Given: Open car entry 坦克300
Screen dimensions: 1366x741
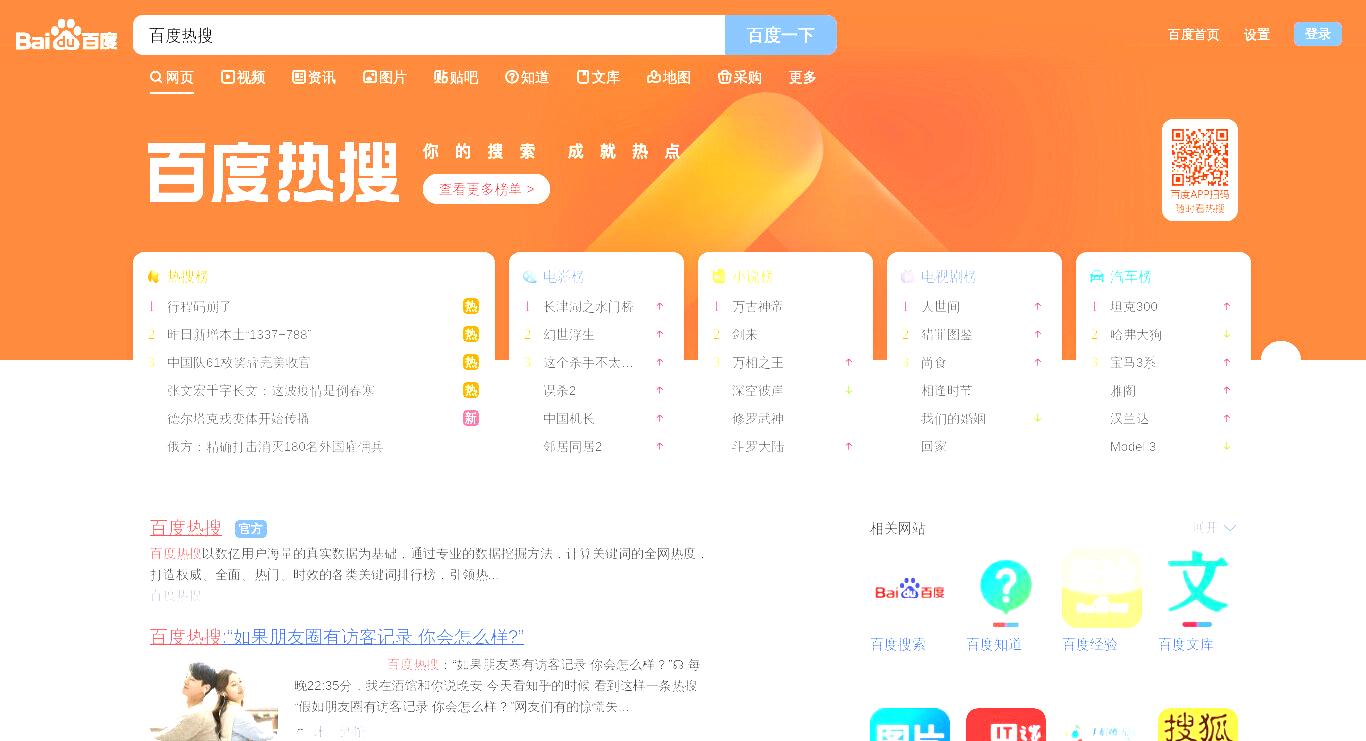Looking at the screenshot, I should pyautogui.click(x=1134, y=306).
